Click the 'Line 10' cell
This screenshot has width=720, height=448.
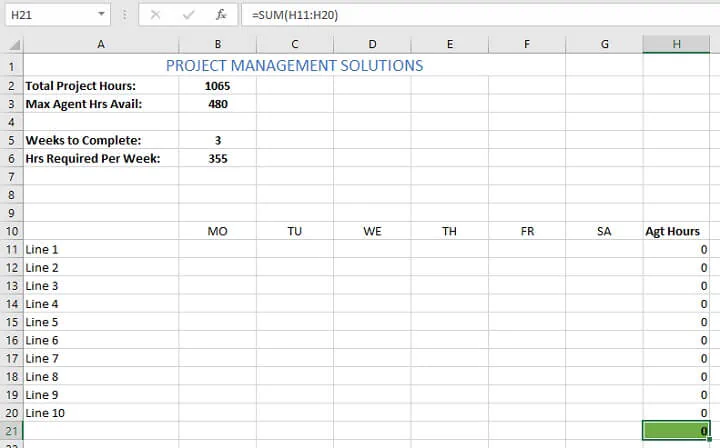coord(101,413)
